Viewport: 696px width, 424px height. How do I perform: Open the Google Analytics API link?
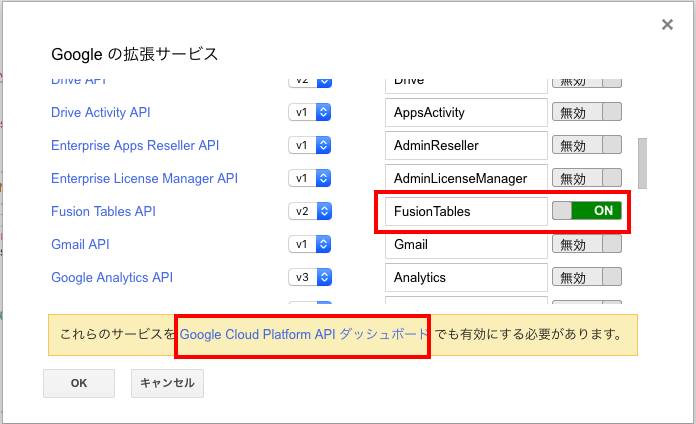(112, 277)
